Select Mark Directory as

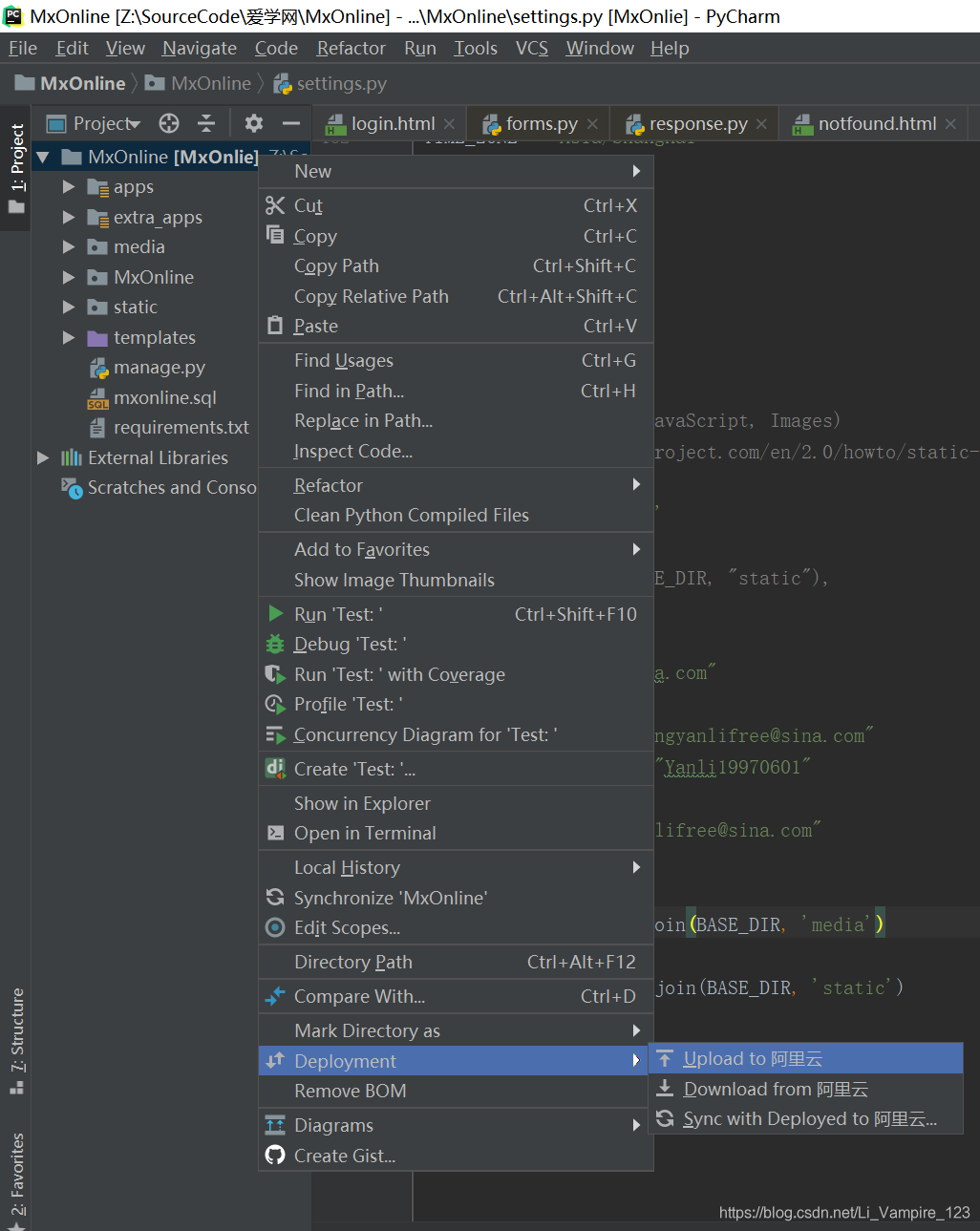(456, 1030)
